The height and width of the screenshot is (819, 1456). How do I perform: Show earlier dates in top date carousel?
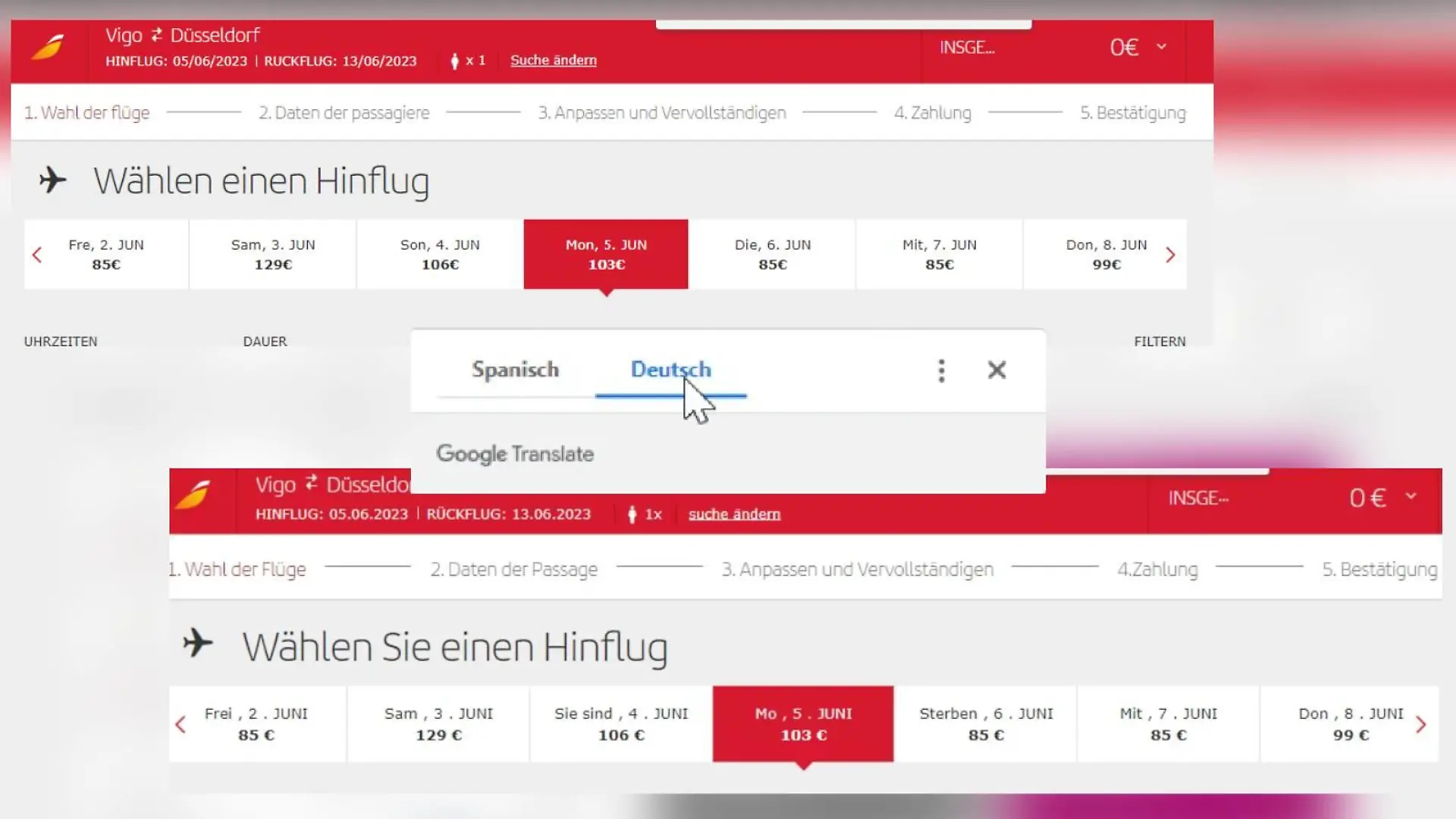(36, 255)
